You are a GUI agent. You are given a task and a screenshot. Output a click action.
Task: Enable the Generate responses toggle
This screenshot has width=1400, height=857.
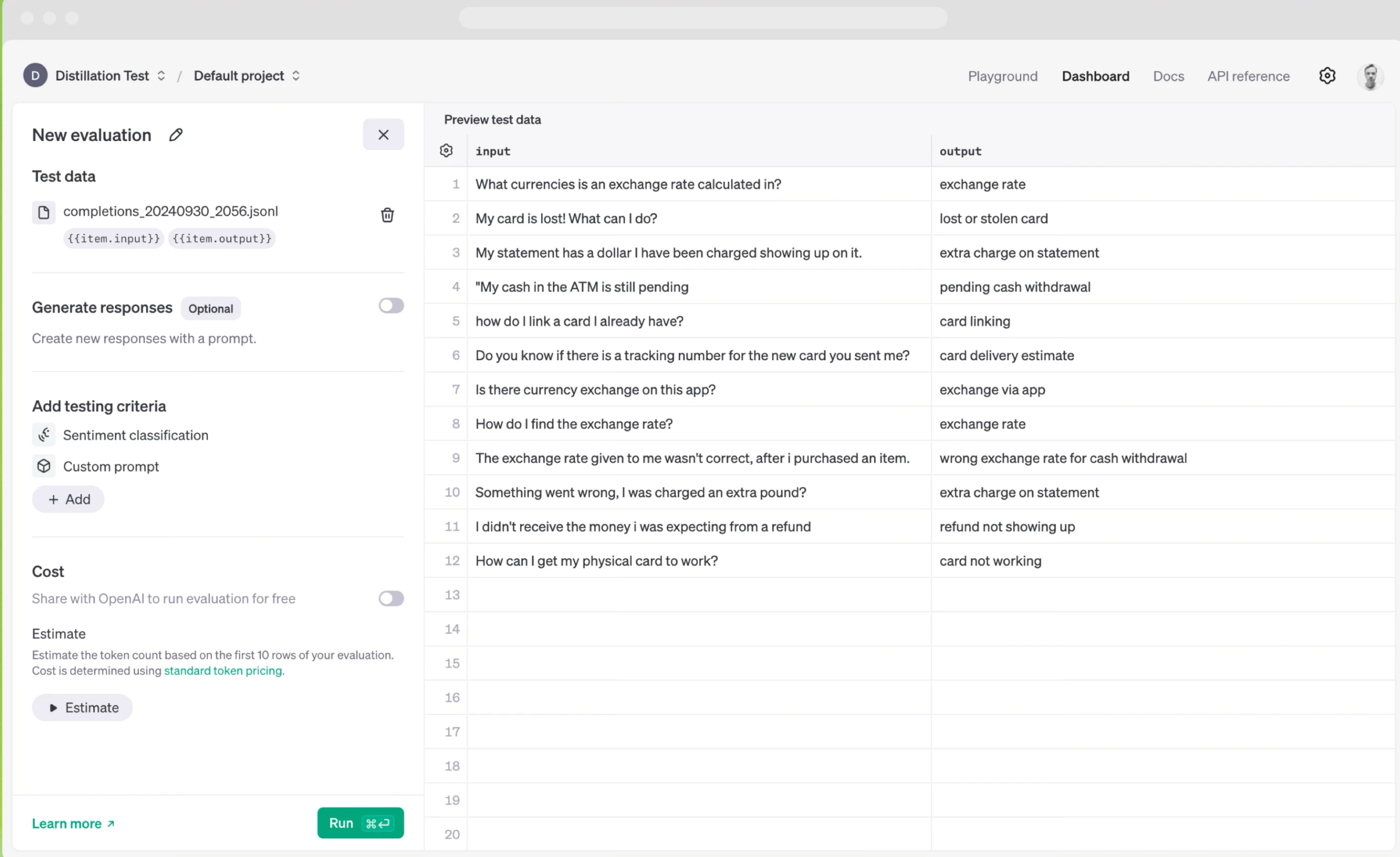point(391,306)
